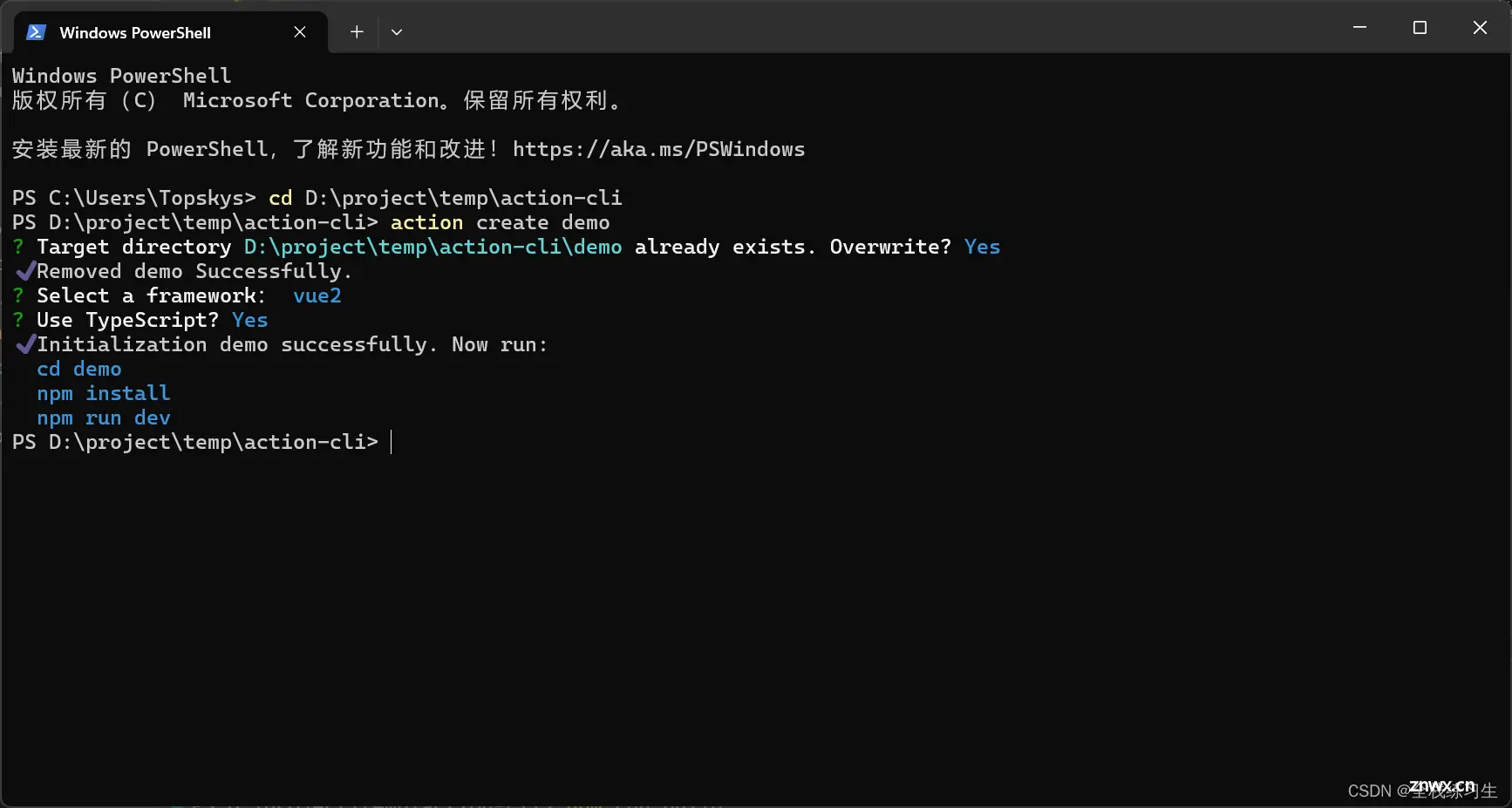Open a new tab with plus button
Viewport: 1512px width, 808px height.
coord(357,32)
